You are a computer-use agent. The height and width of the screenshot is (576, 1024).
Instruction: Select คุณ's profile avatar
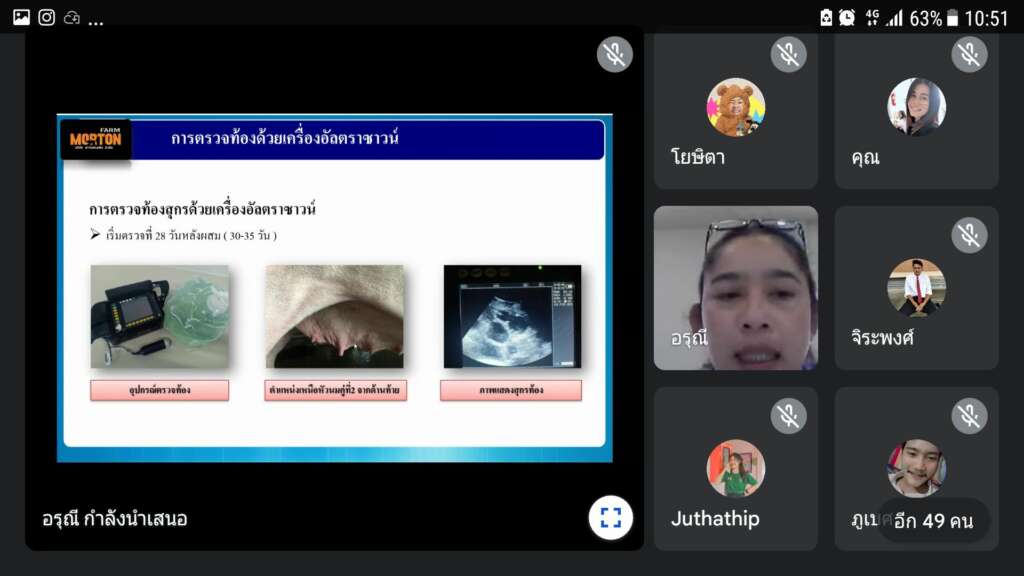(916, 107)
